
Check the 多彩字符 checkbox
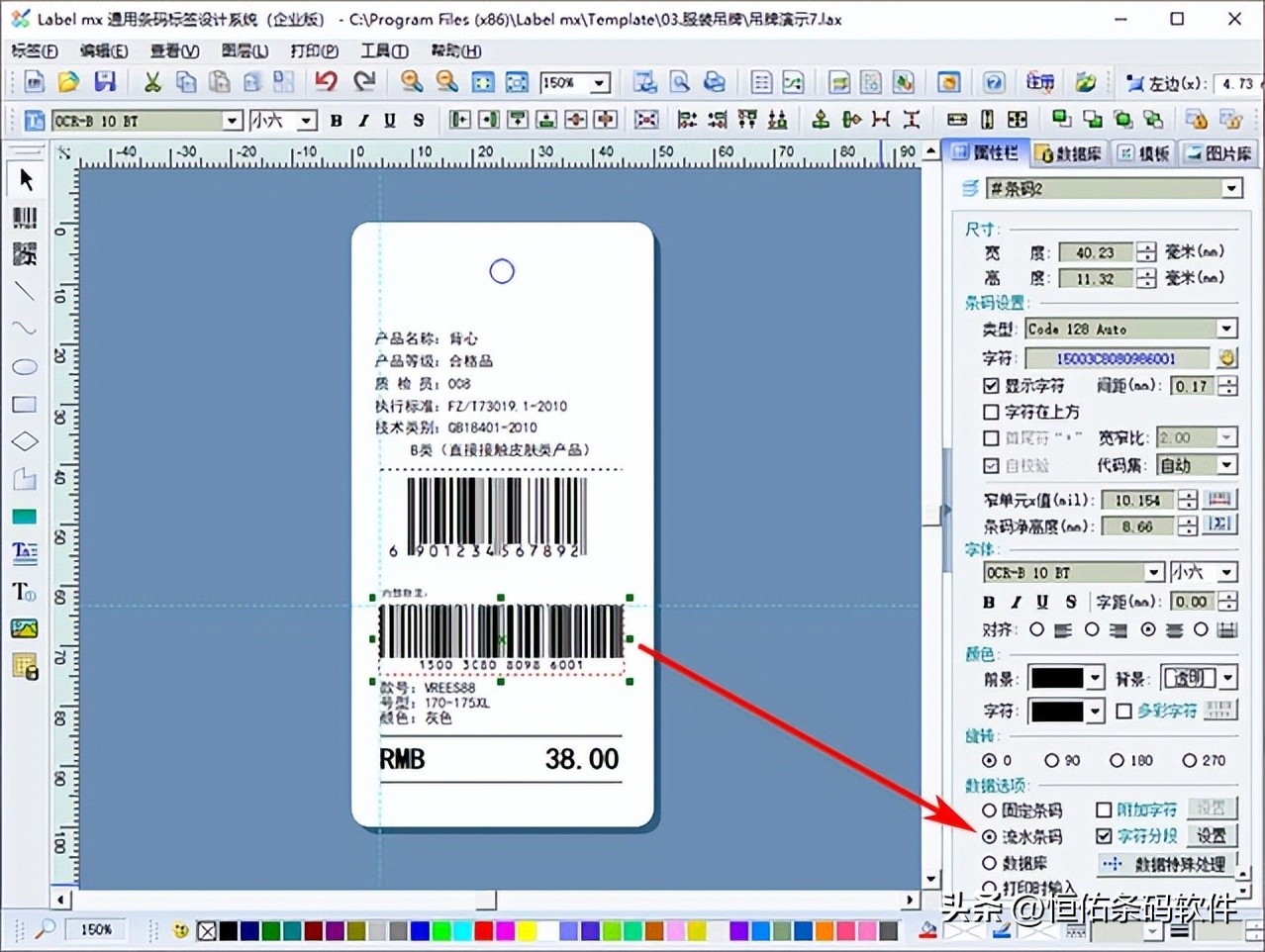(1123, 711)
